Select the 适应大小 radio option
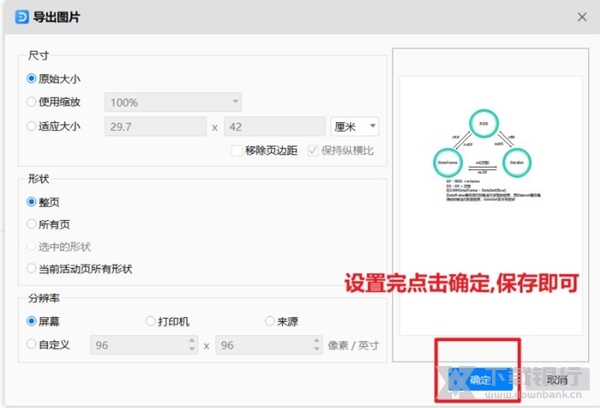600x408 pixels. (31, 126)
